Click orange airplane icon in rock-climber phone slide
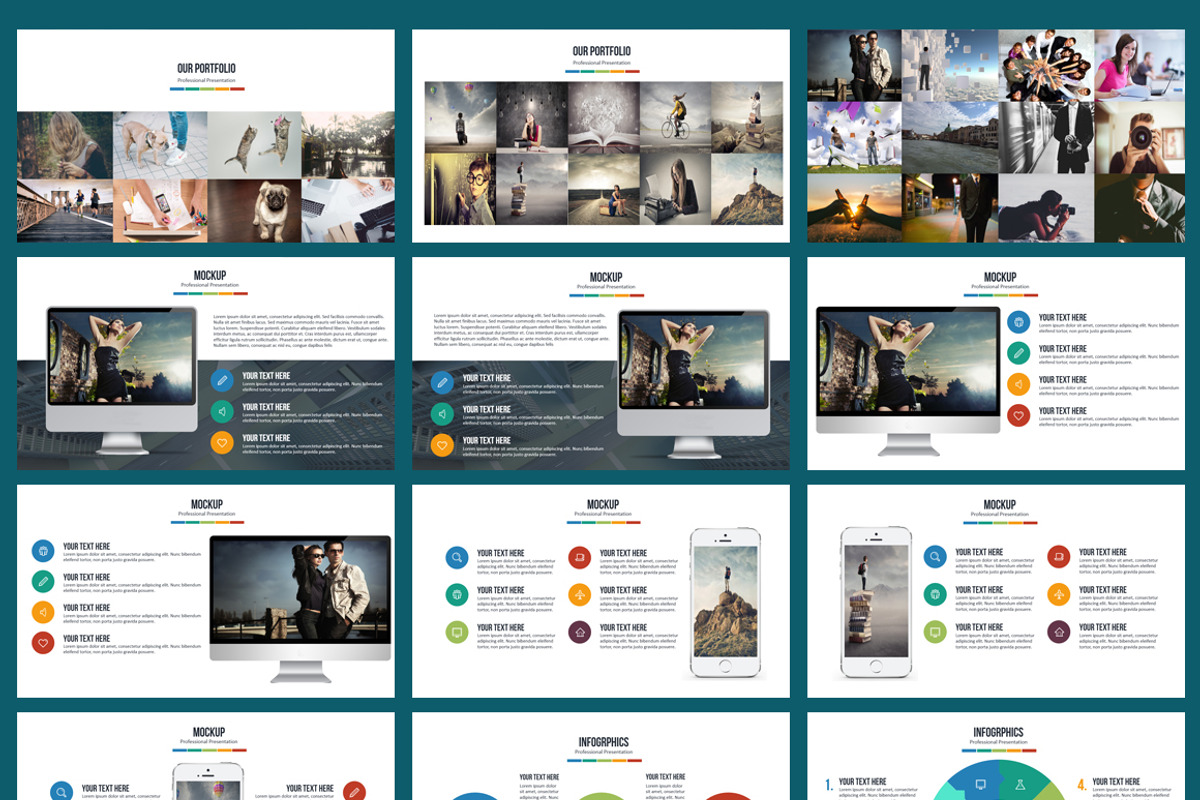 [x=580, y=595]
